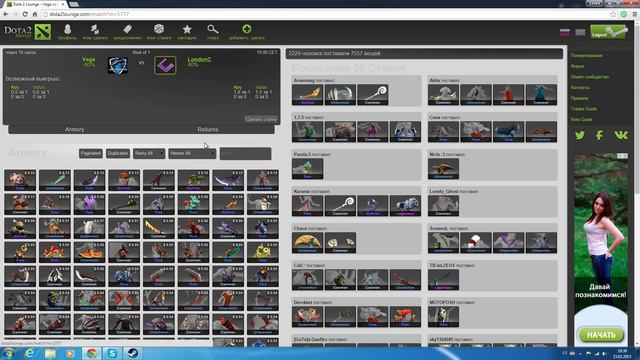Switch to the Returns tab

208,129
